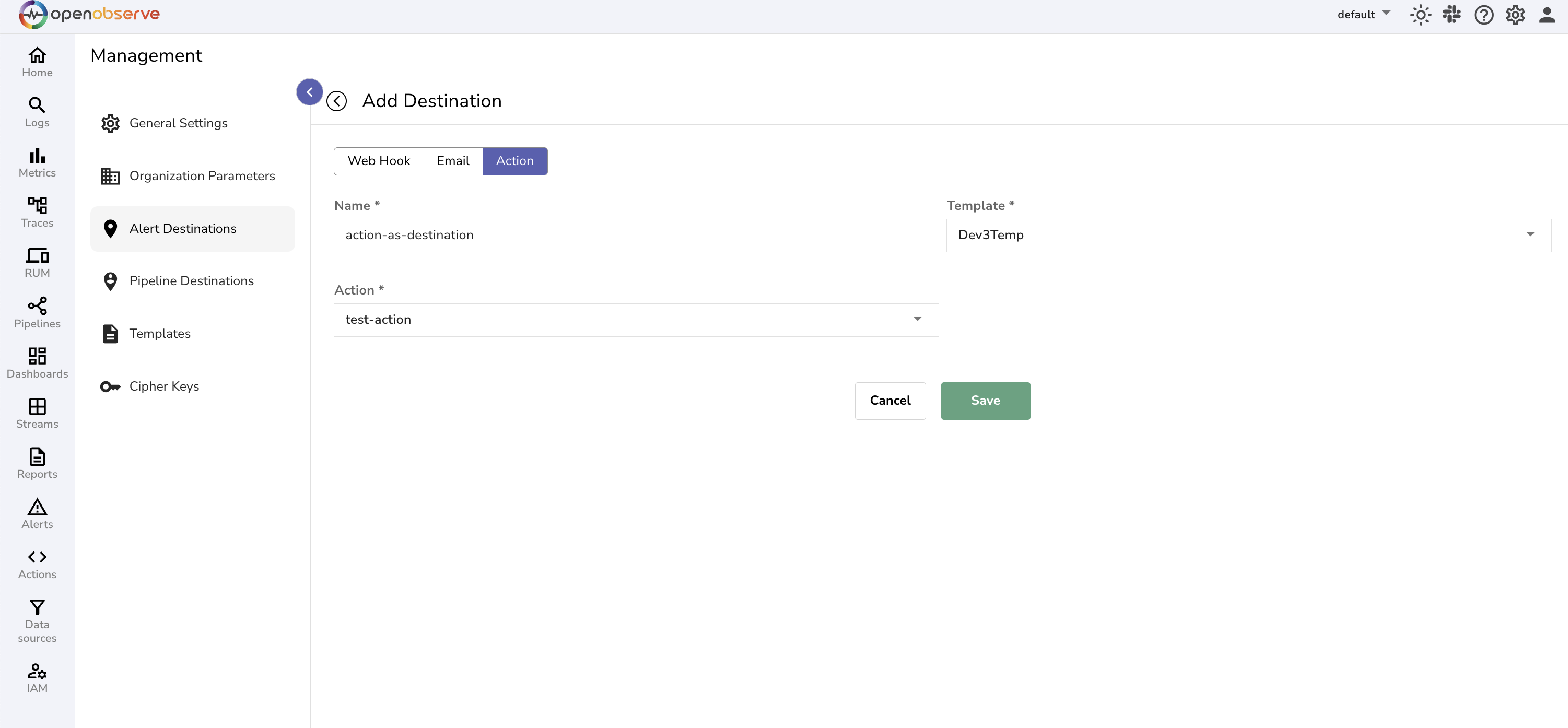
Task: Open the user profile icon
Action: (1547, 15)
